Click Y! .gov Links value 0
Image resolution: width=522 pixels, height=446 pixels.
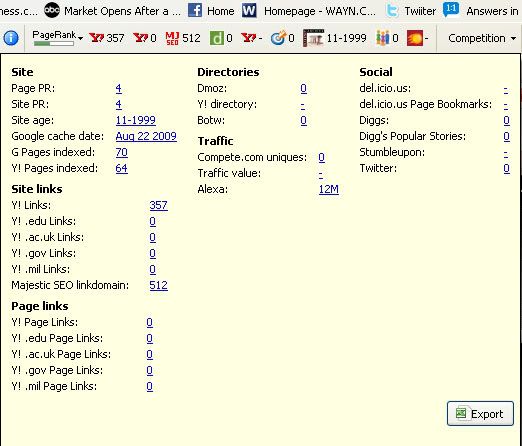[152, 253]
